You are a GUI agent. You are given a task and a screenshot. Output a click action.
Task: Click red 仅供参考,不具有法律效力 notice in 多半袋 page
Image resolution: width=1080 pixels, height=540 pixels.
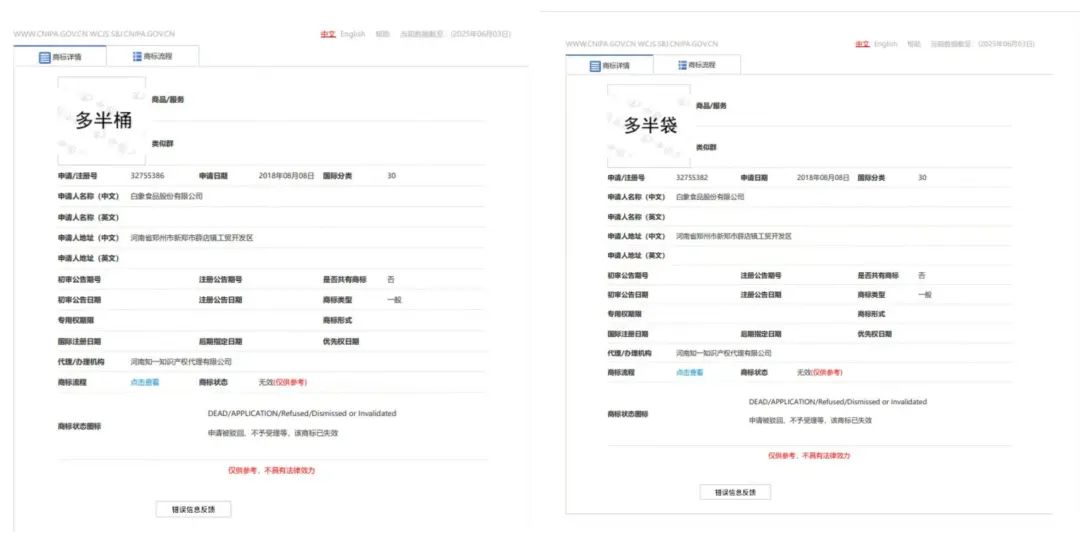point(809,456)
